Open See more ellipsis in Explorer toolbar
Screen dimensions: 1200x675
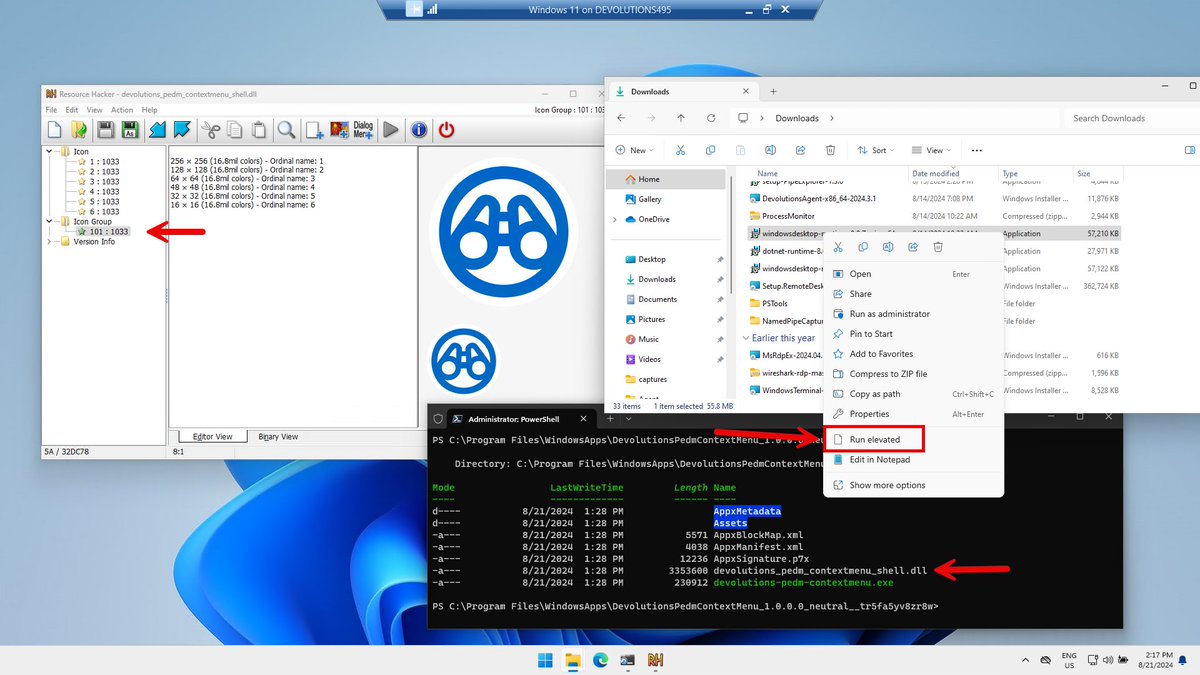coord(977,150)
